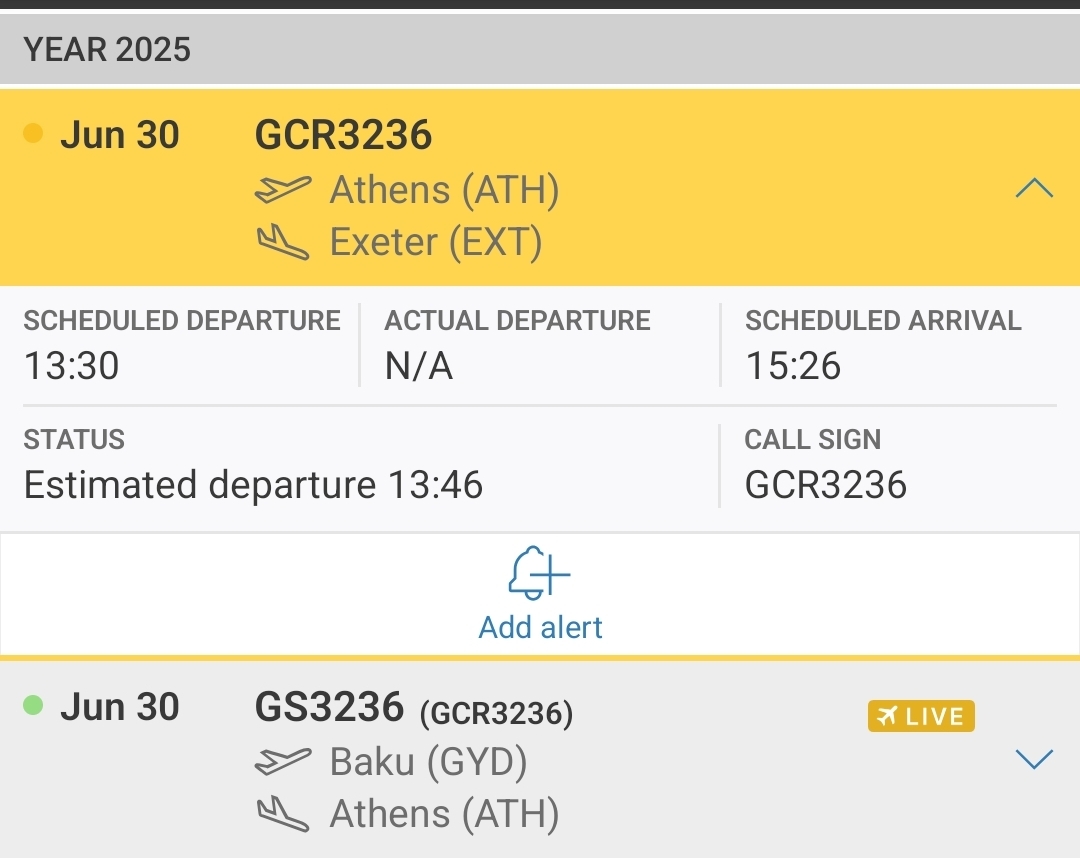
Task: Click the Estimated departure 13:46 status text
Action: pos(254,484)
